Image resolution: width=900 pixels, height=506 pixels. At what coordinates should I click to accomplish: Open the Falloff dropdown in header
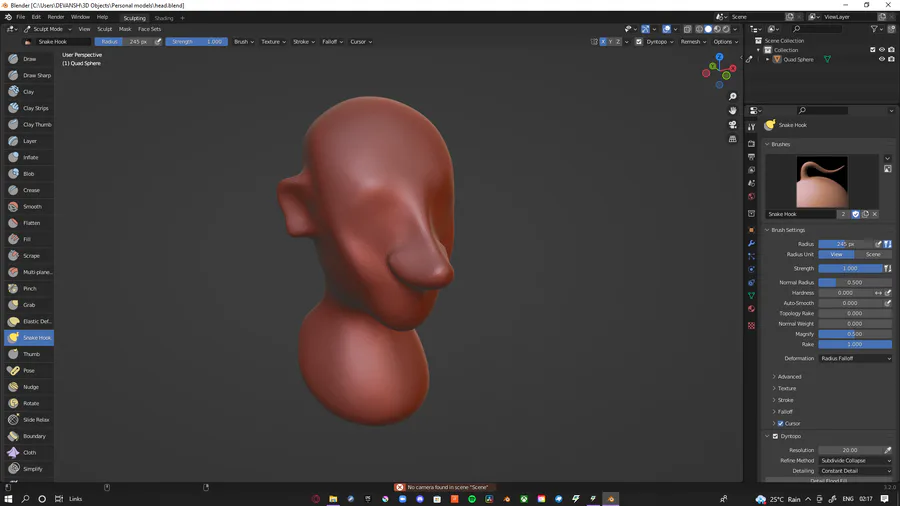[x=332, y=42]
